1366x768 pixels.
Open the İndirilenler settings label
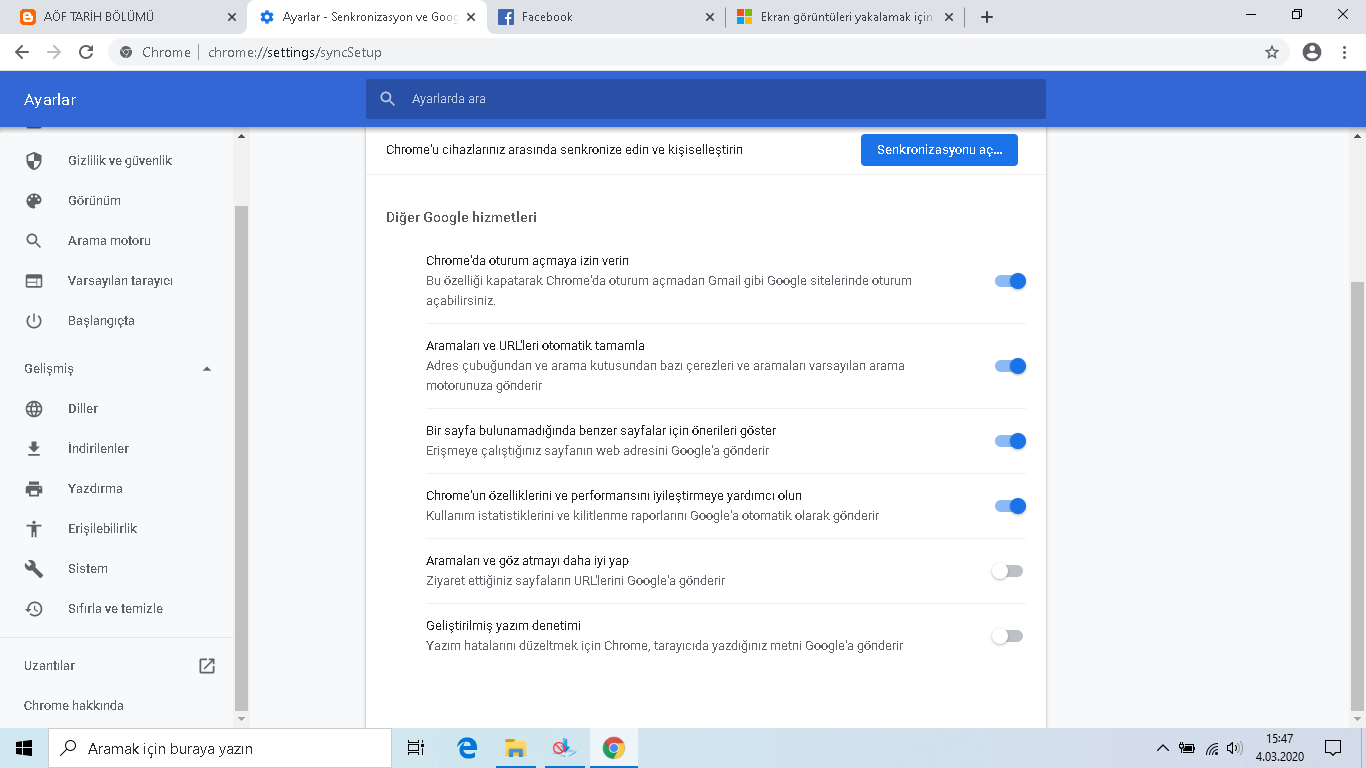pyautogui.click(x=98, y=449)
